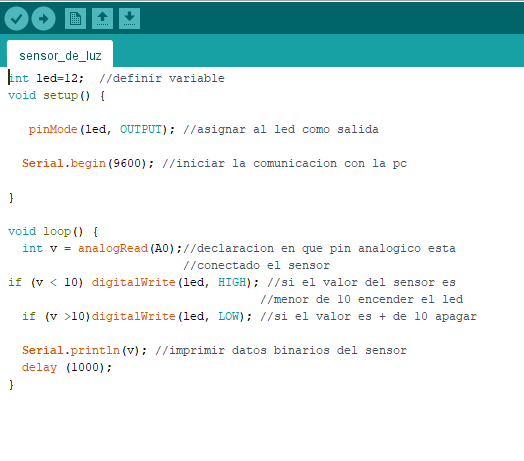
Task: Click the Verify checkmark button
Action: 16,18
